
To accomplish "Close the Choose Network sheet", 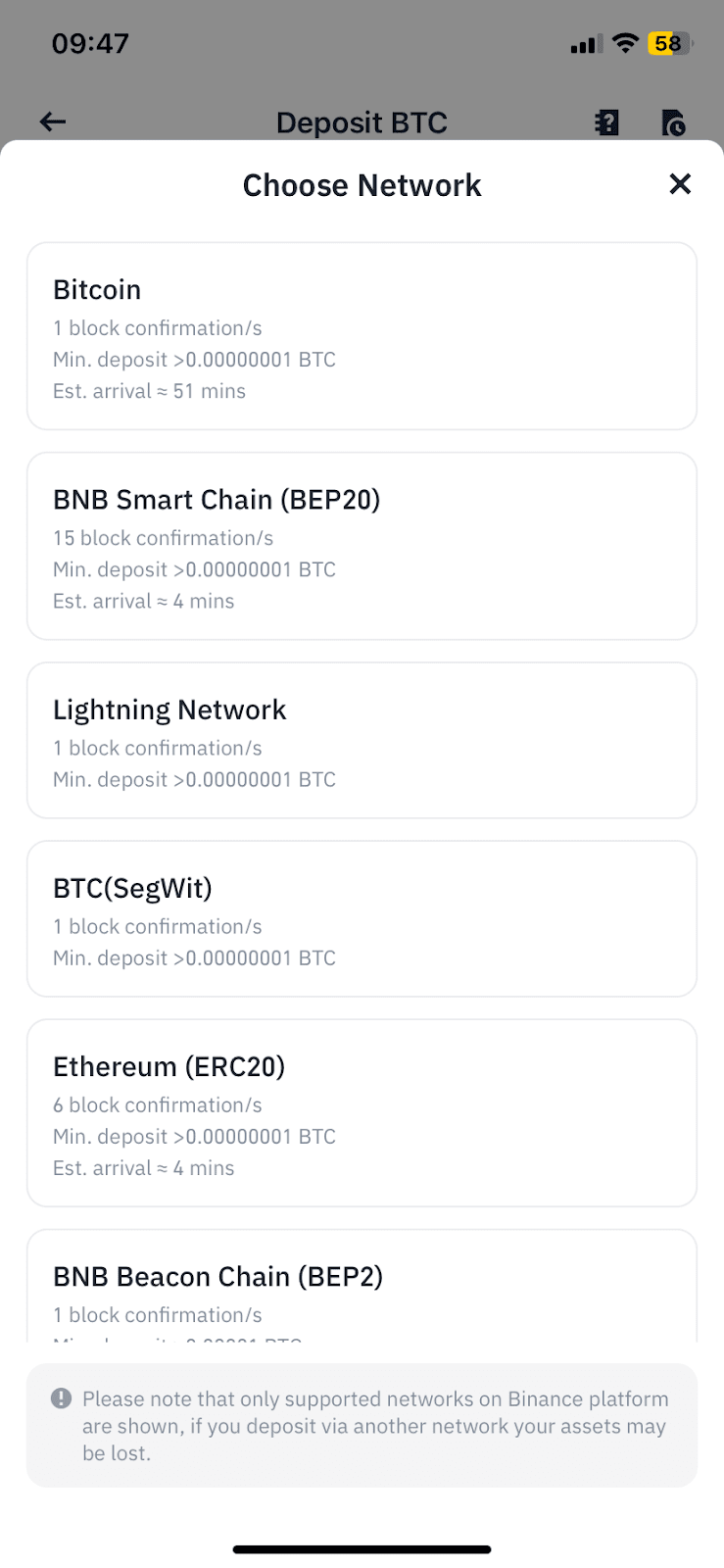I will coord(680,184).
